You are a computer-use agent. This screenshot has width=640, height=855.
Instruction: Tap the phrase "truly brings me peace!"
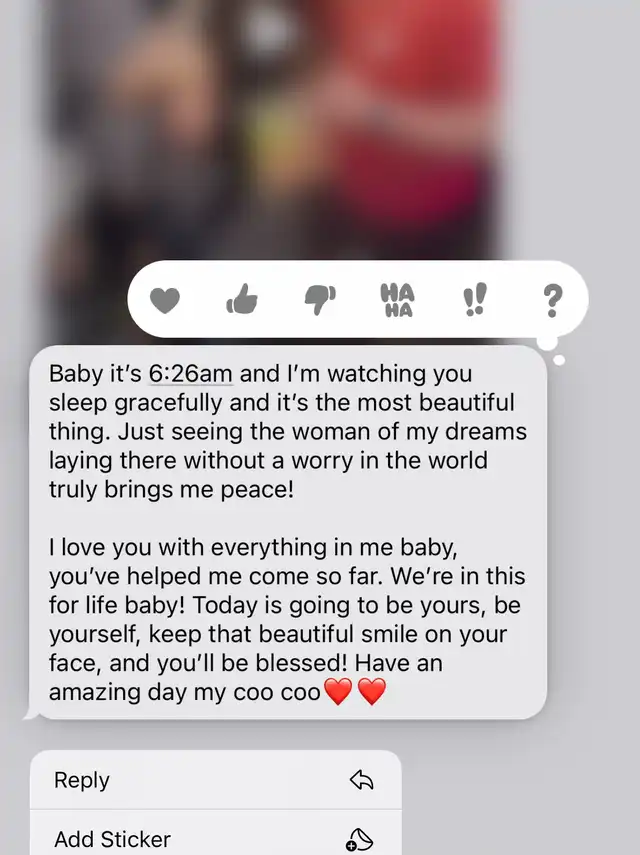click(x=172, y=489)
